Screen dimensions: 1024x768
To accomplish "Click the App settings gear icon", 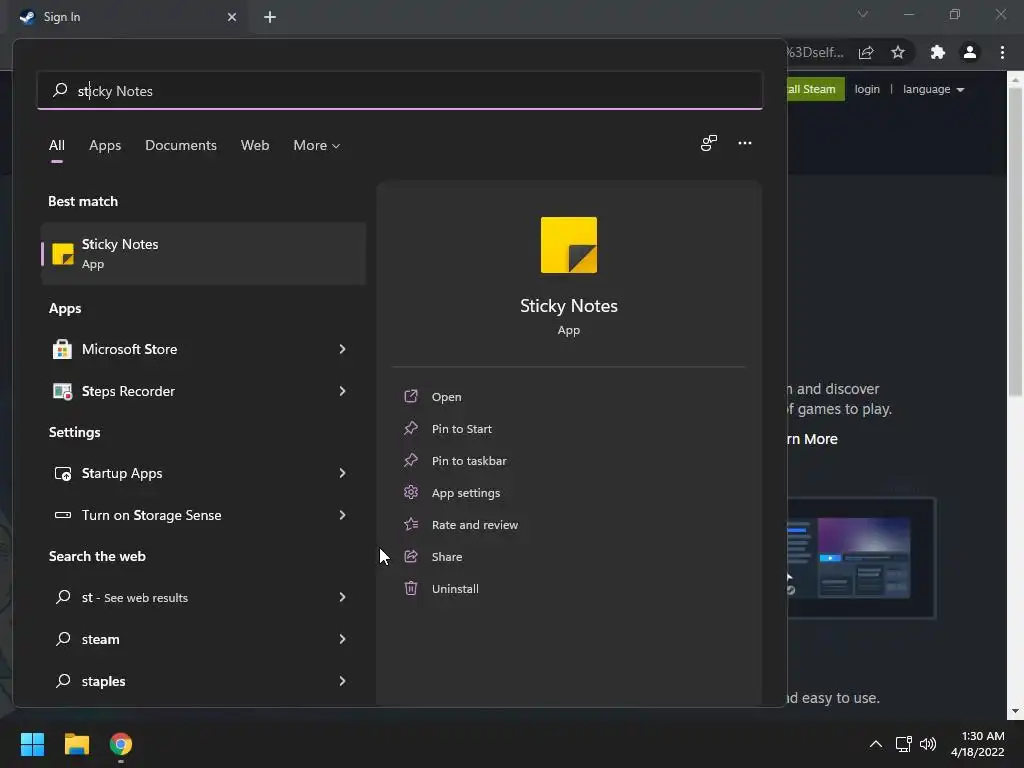I will tap(411, 492).
